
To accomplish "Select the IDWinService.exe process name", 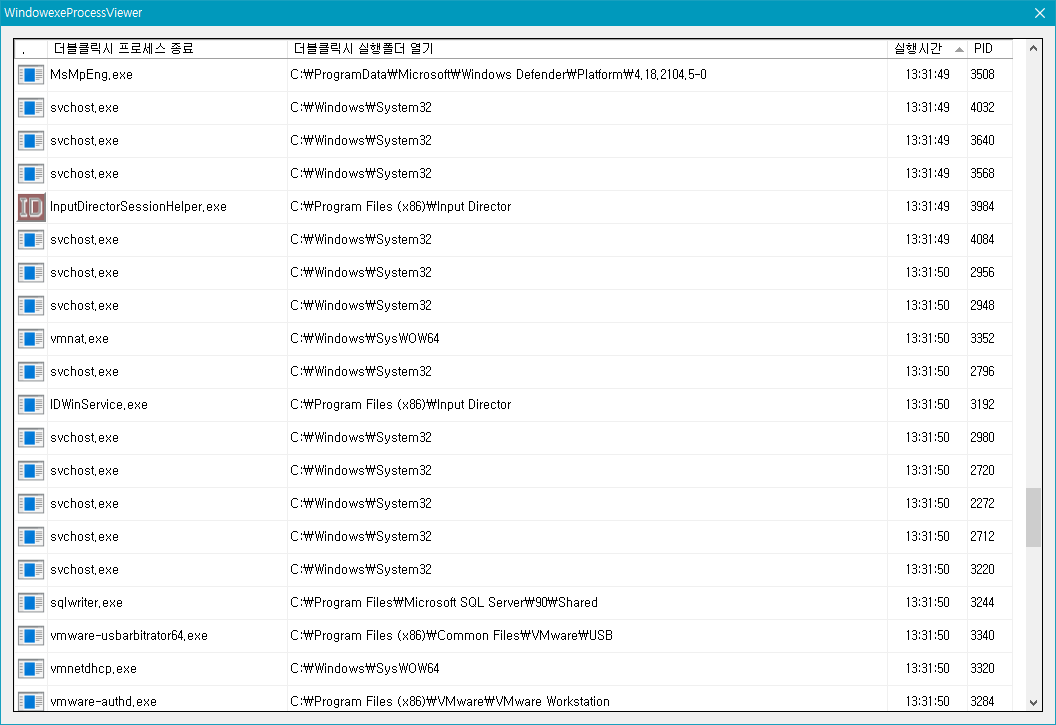I will (99, 405).
